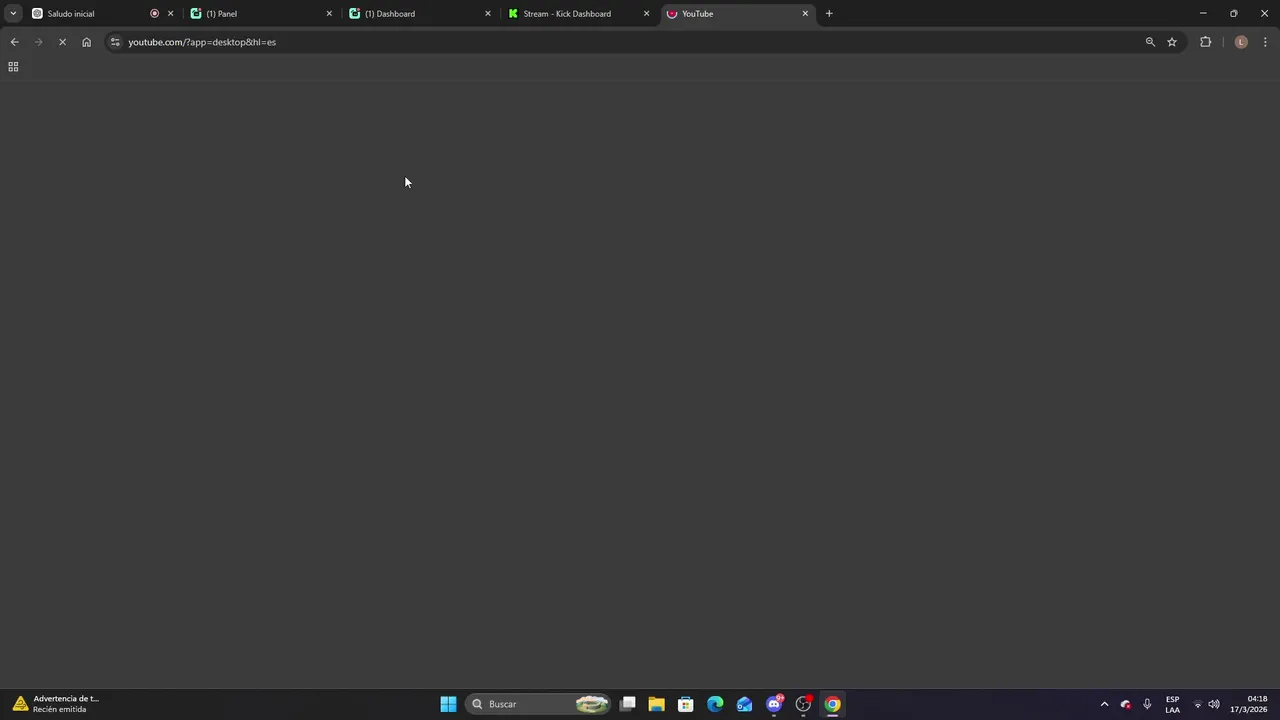
Task: Open the Windows Start menu
Action: pyautogui.click(x=448, y=704)
